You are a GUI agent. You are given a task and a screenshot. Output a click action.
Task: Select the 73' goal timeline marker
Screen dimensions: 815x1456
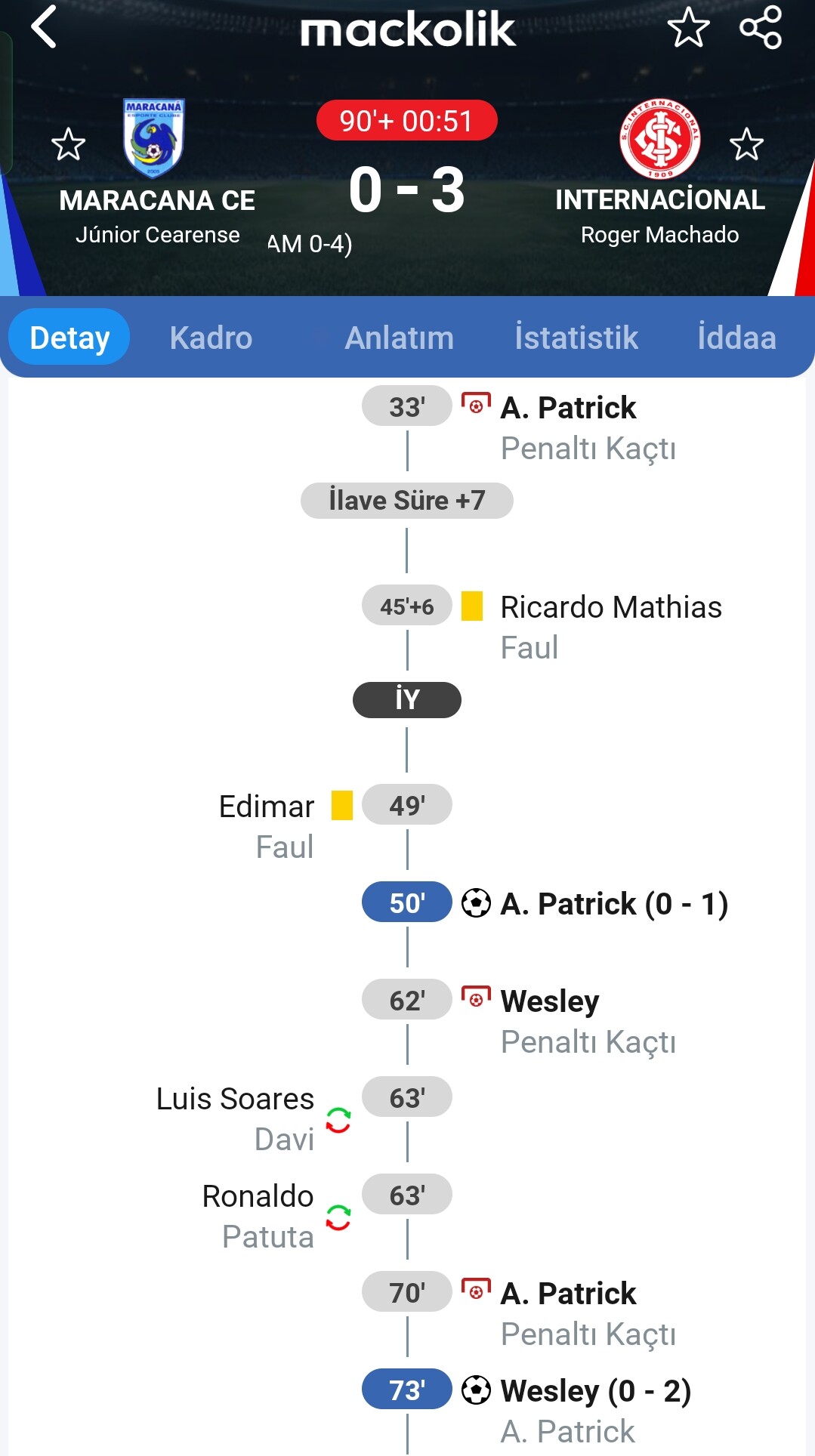[407, 1390]
